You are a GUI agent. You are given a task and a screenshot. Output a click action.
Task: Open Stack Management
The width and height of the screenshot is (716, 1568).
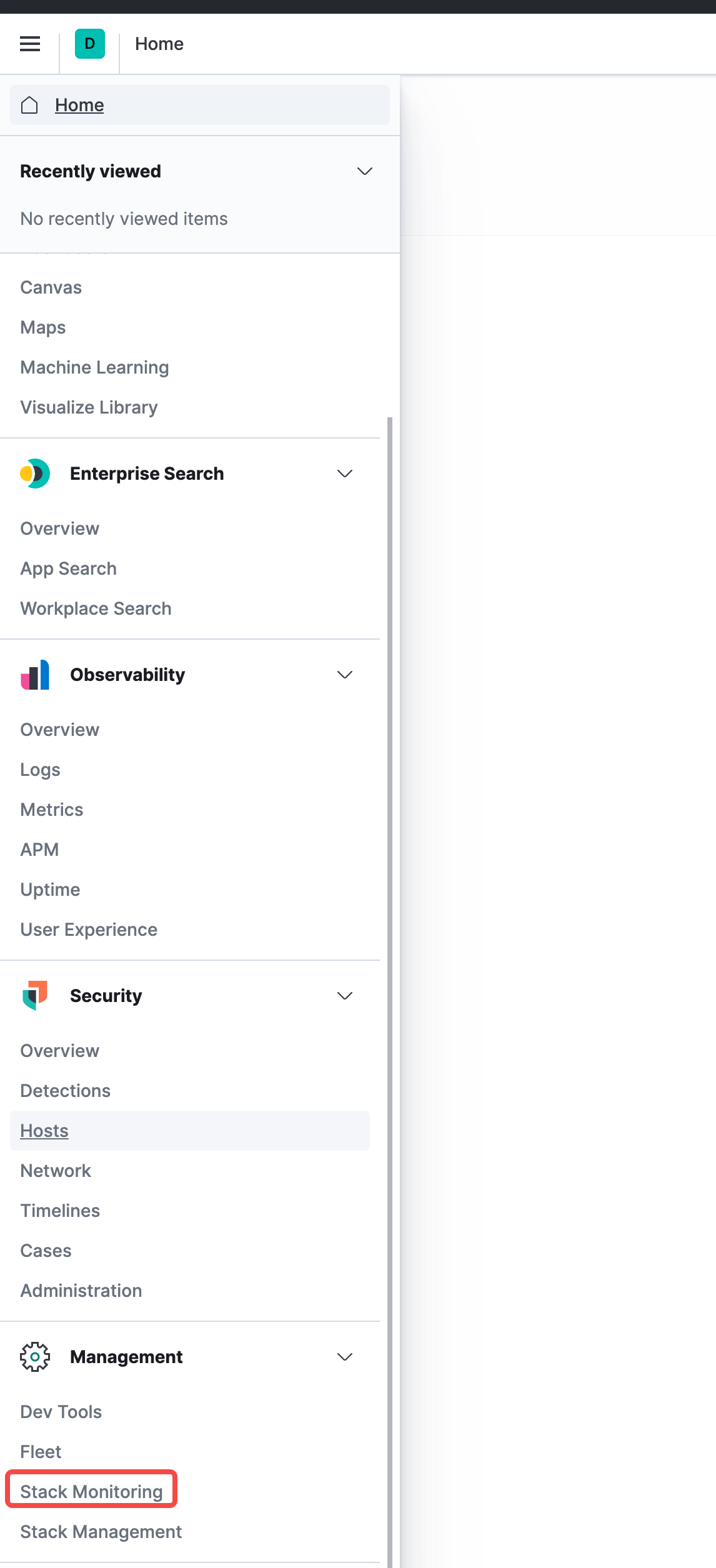pos(101,1532)
